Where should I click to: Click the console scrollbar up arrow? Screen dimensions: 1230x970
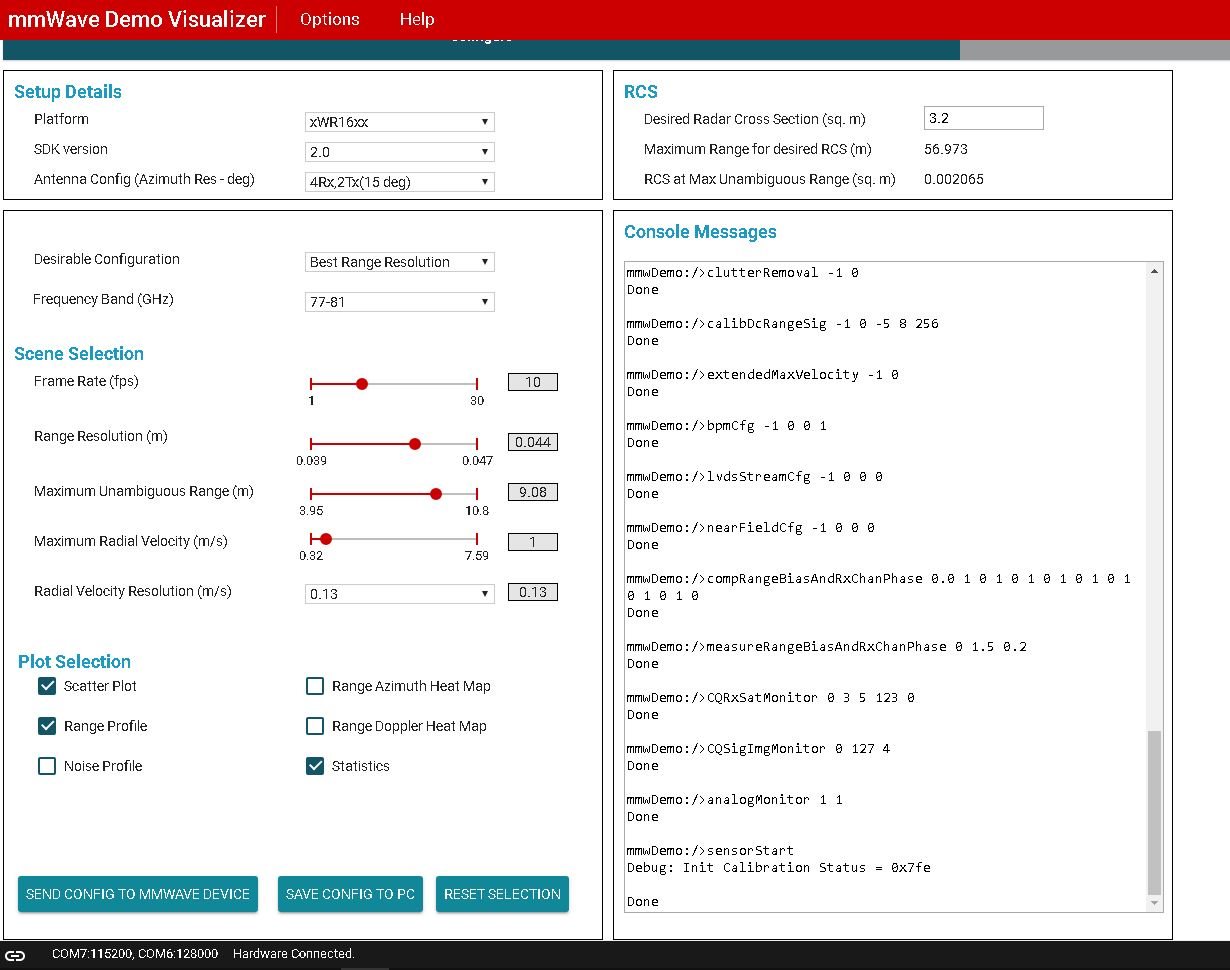(1155, 271)
